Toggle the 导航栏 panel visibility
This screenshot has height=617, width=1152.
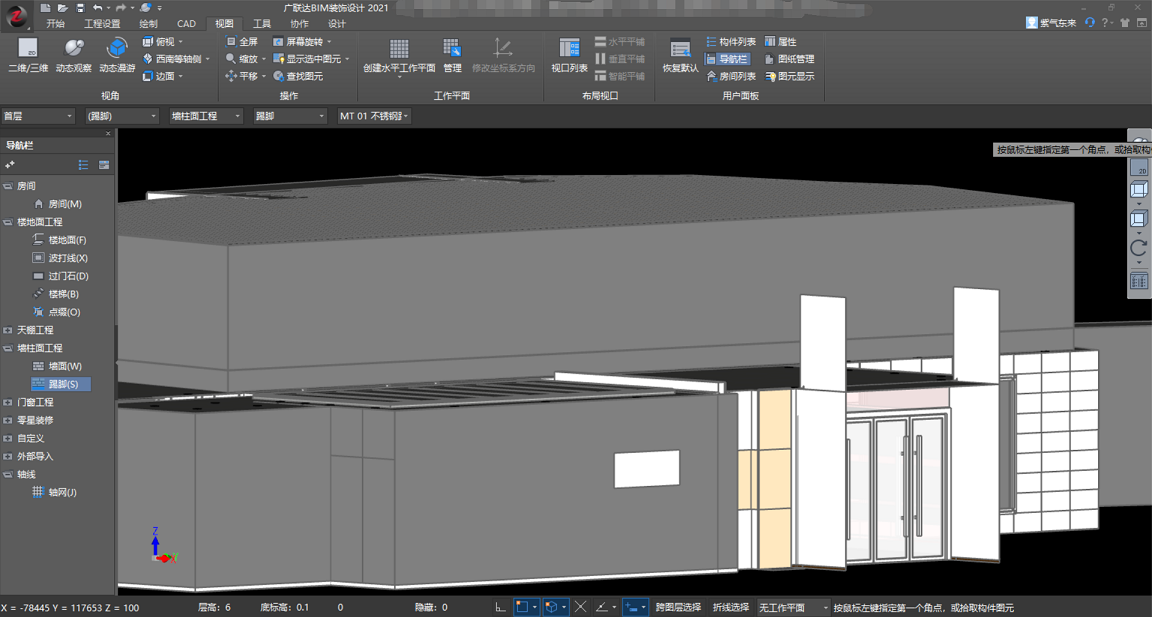coord(727,59)
